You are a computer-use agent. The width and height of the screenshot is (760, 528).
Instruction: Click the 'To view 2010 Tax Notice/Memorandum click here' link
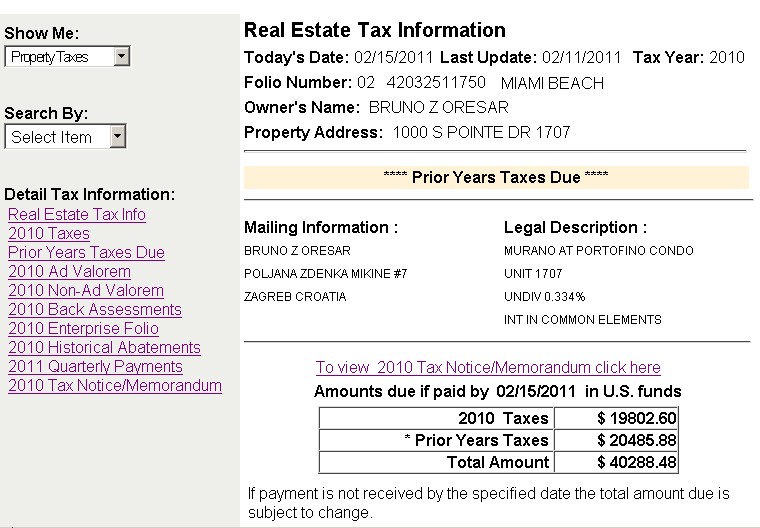click(x=488, y=368)
